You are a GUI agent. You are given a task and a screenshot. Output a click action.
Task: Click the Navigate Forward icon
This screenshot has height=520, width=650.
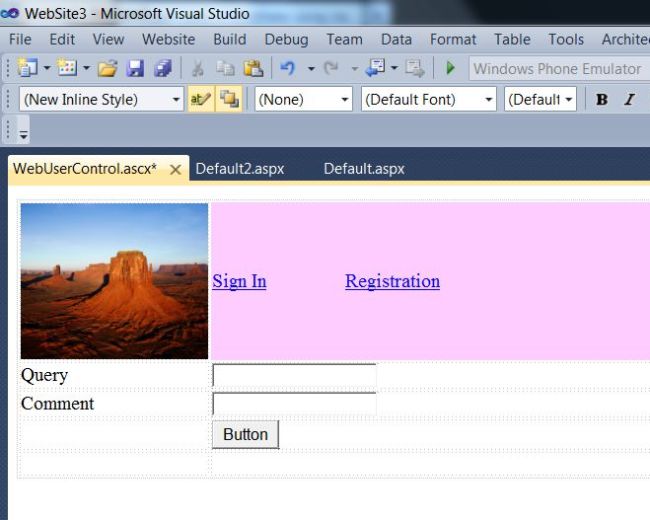pos(415,68)
